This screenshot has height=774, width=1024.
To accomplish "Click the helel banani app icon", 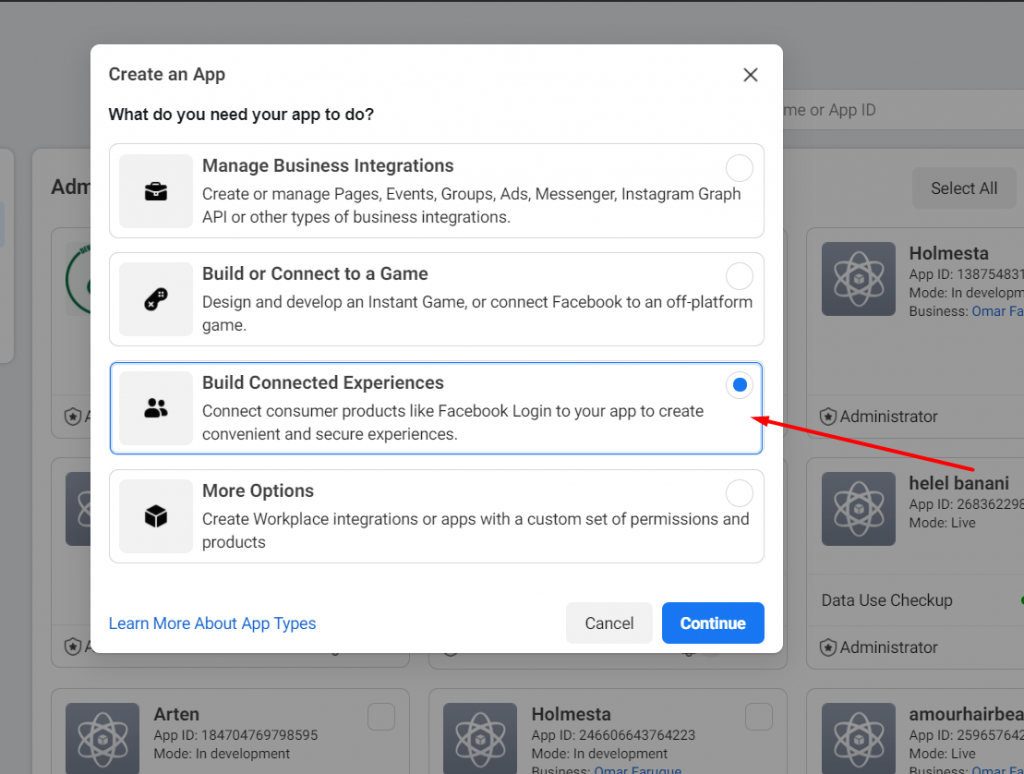I will click(858, 510).
